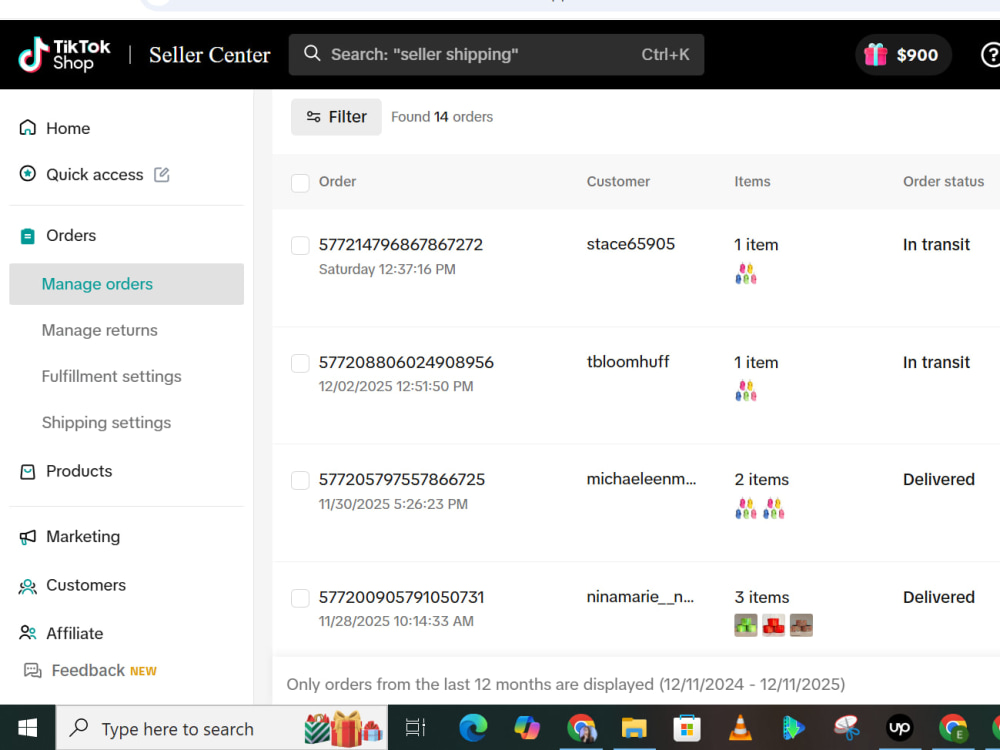Click the Feedback chat icon
1000x750 pixels.
[33, 670]
